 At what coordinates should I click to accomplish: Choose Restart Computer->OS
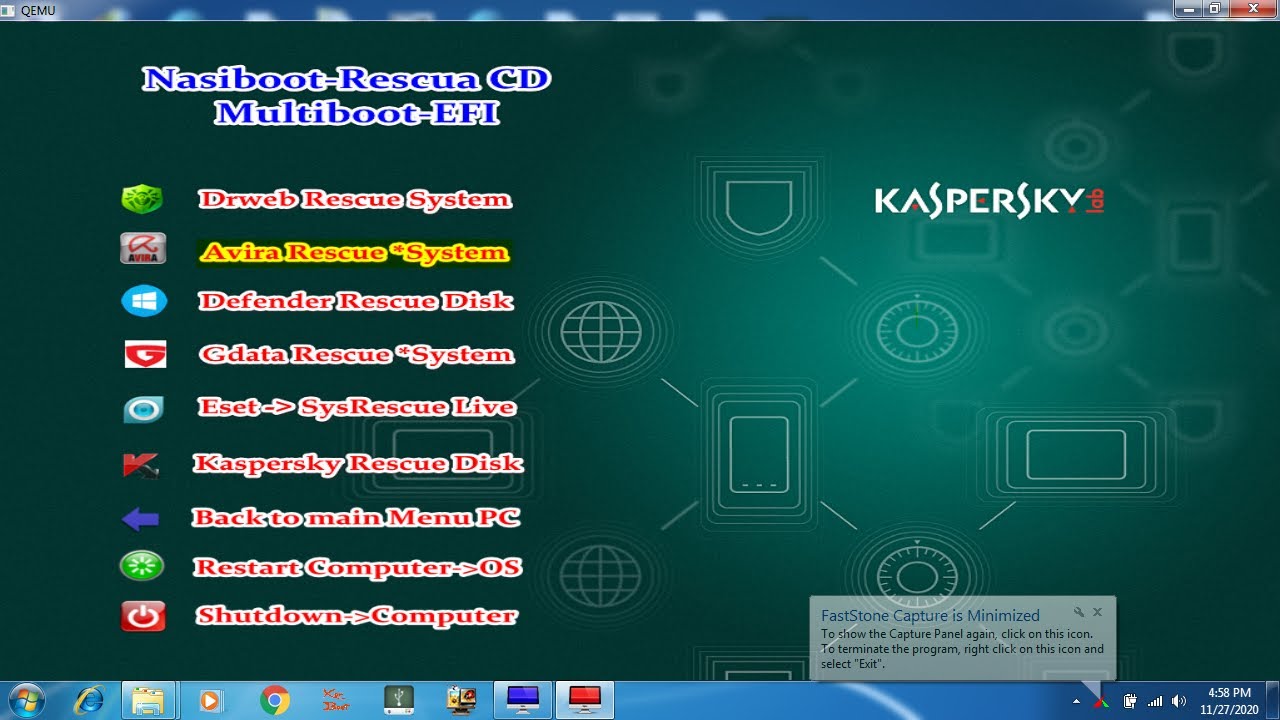point(358,567)
